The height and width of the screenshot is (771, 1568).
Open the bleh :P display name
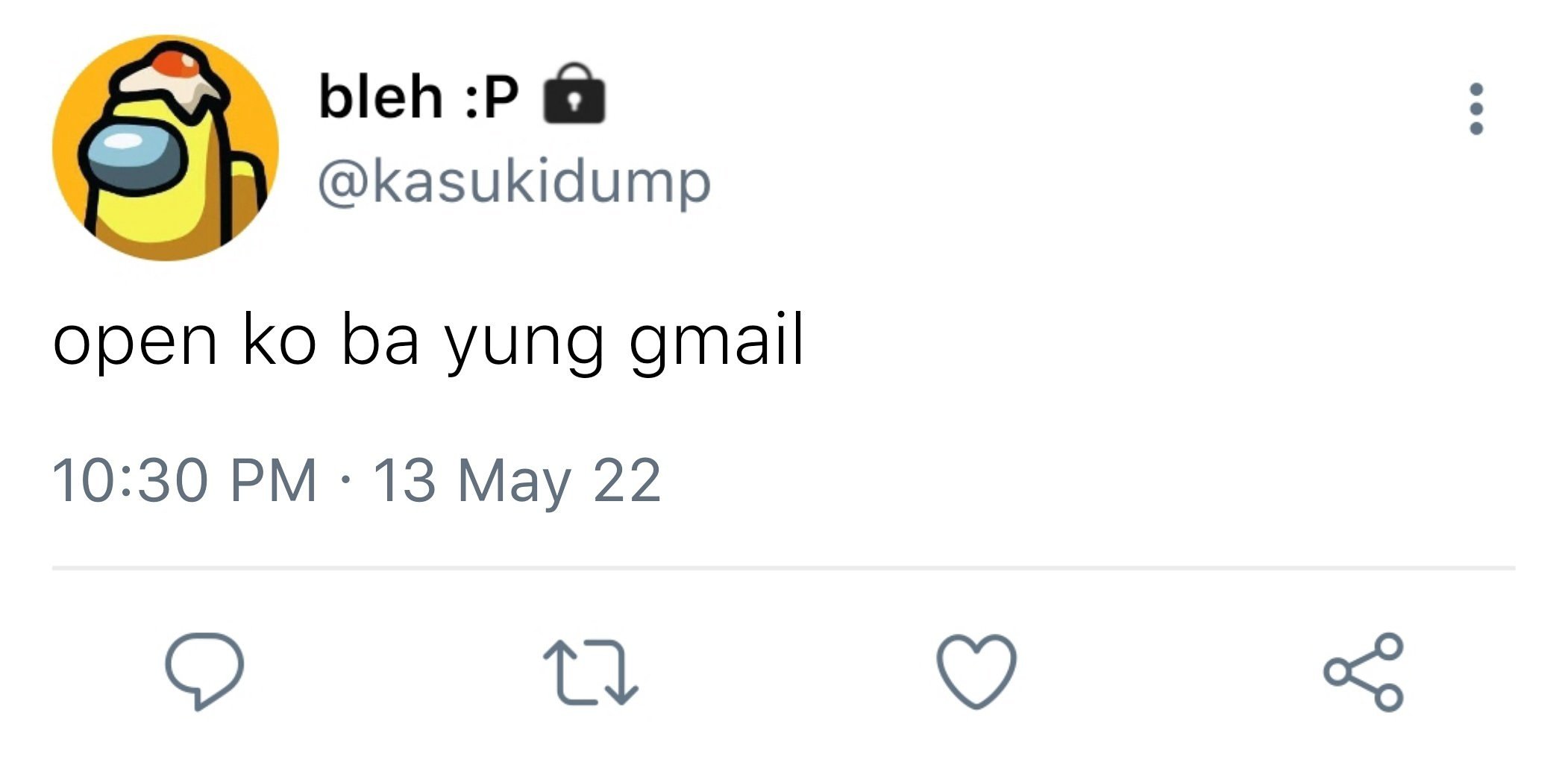[x=418, y=96]
